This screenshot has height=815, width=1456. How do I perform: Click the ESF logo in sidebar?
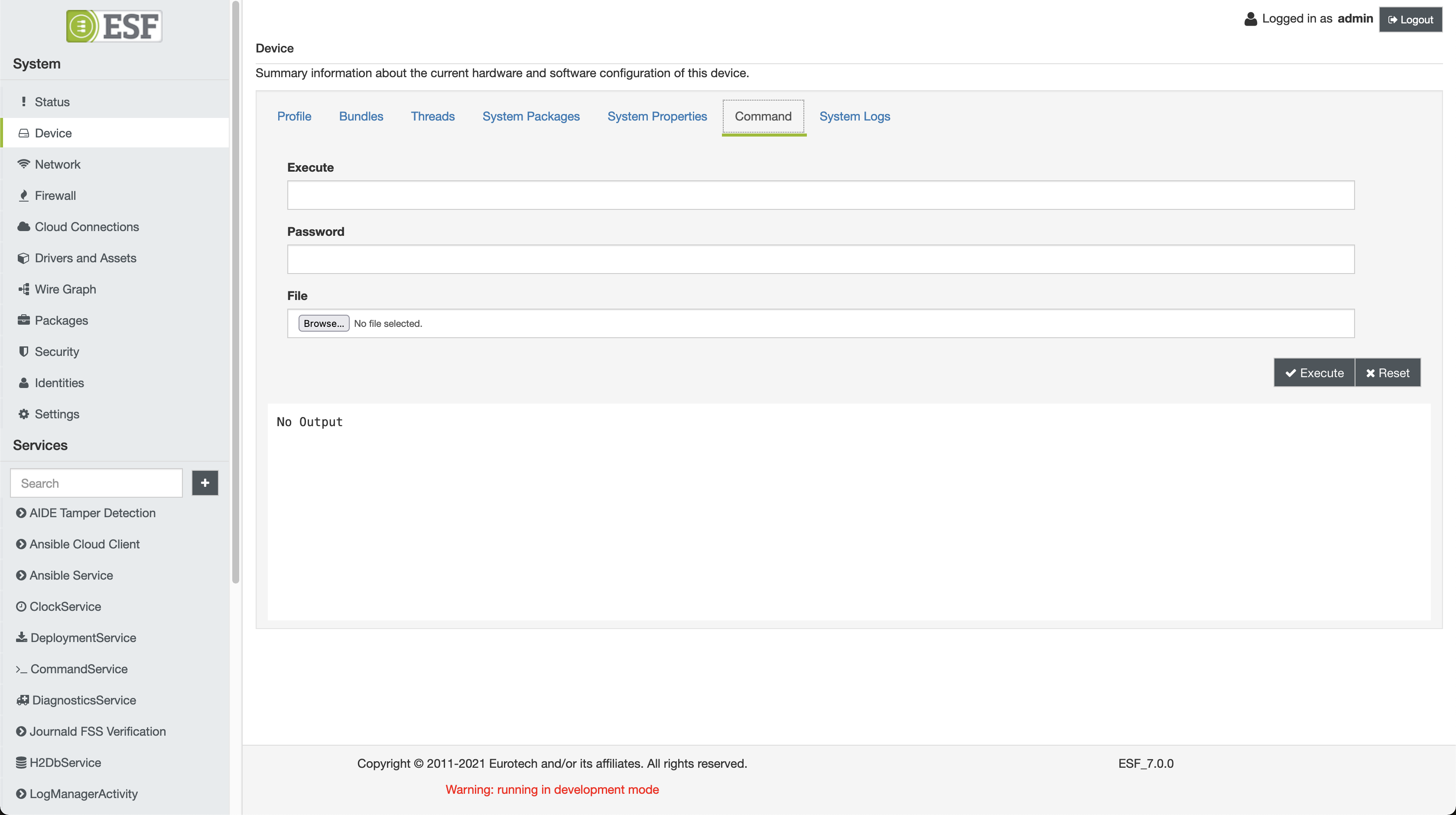click(114, 26)
